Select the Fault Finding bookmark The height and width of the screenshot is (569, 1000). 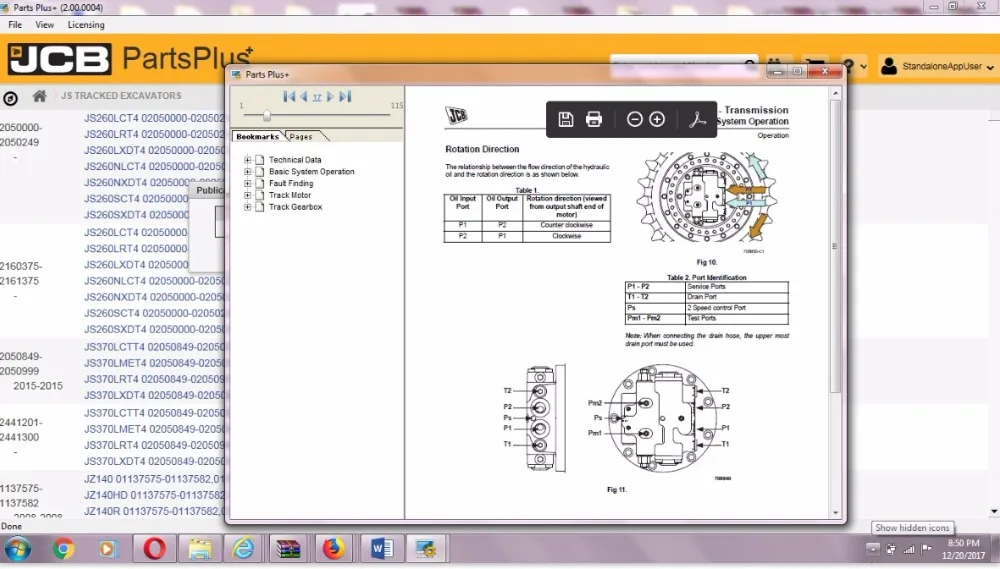tap(291, 183)
